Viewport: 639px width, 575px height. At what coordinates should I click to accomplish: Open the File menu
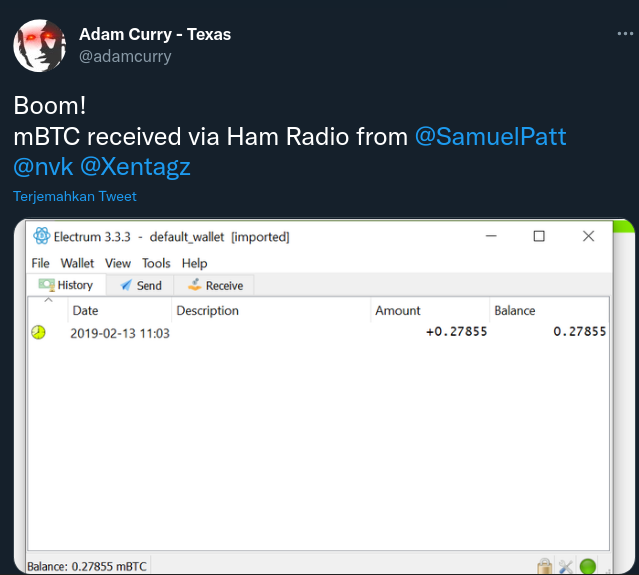(40, 263)
